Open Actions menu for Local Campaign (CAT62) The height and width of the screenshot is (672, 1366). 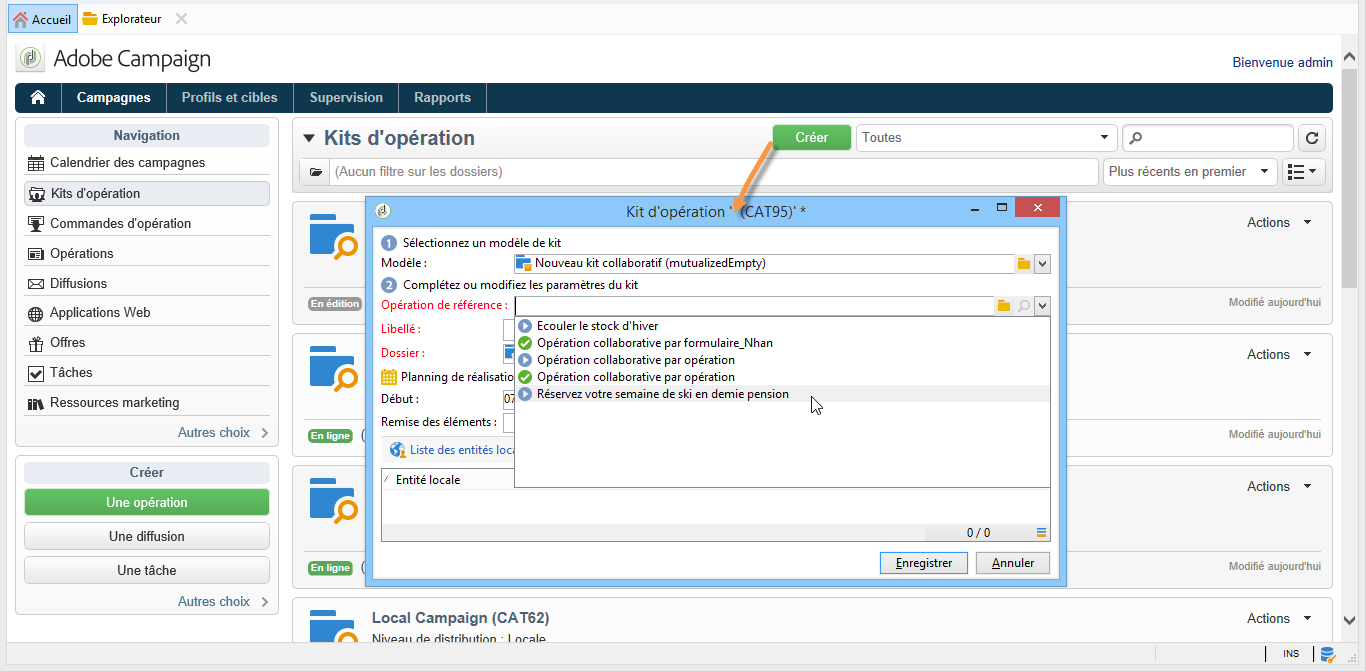[x=1279, y=618]
